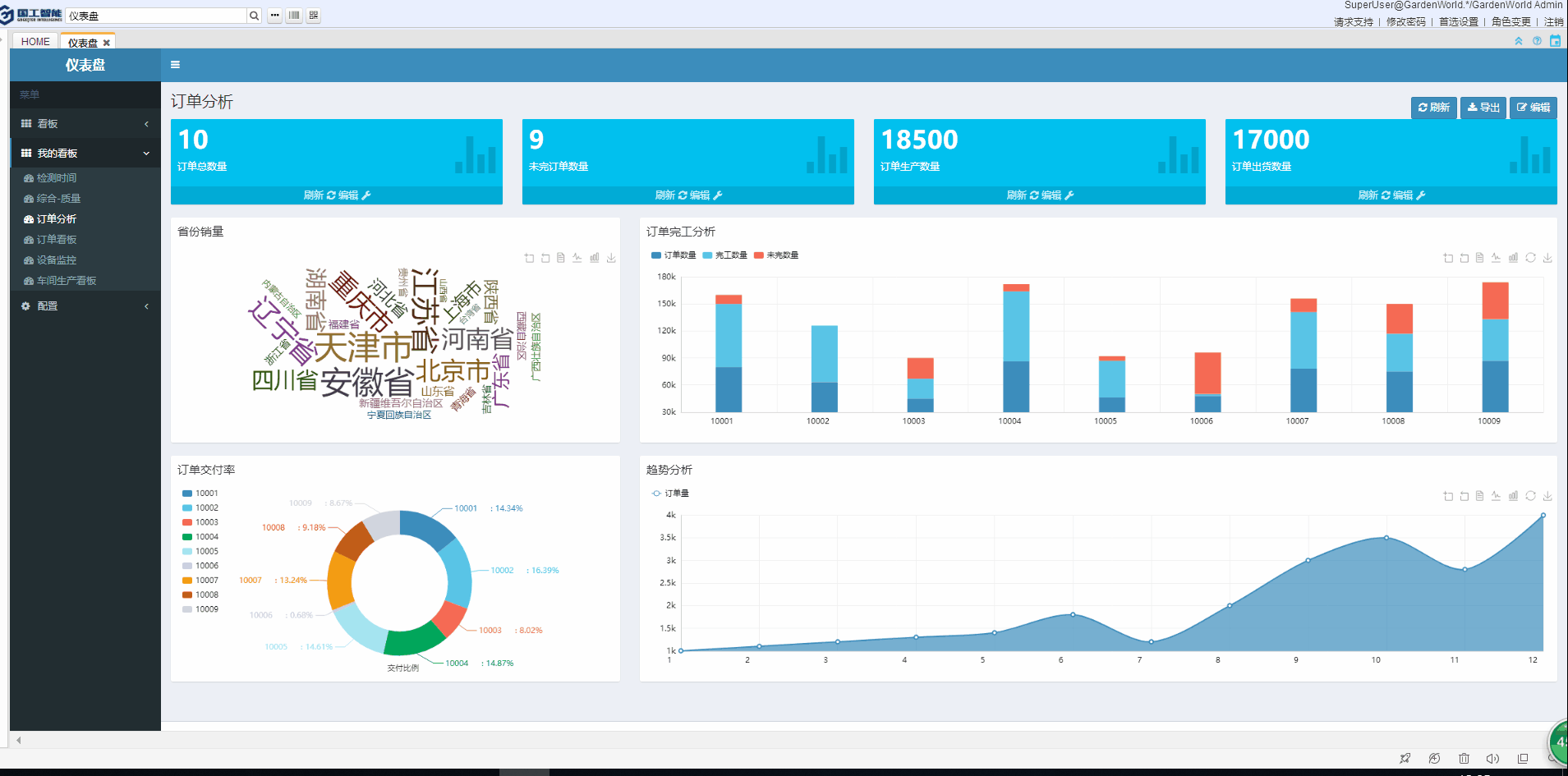
Task: Switch 订单完工分析 chart to line view
Action: coord(1496,258)
